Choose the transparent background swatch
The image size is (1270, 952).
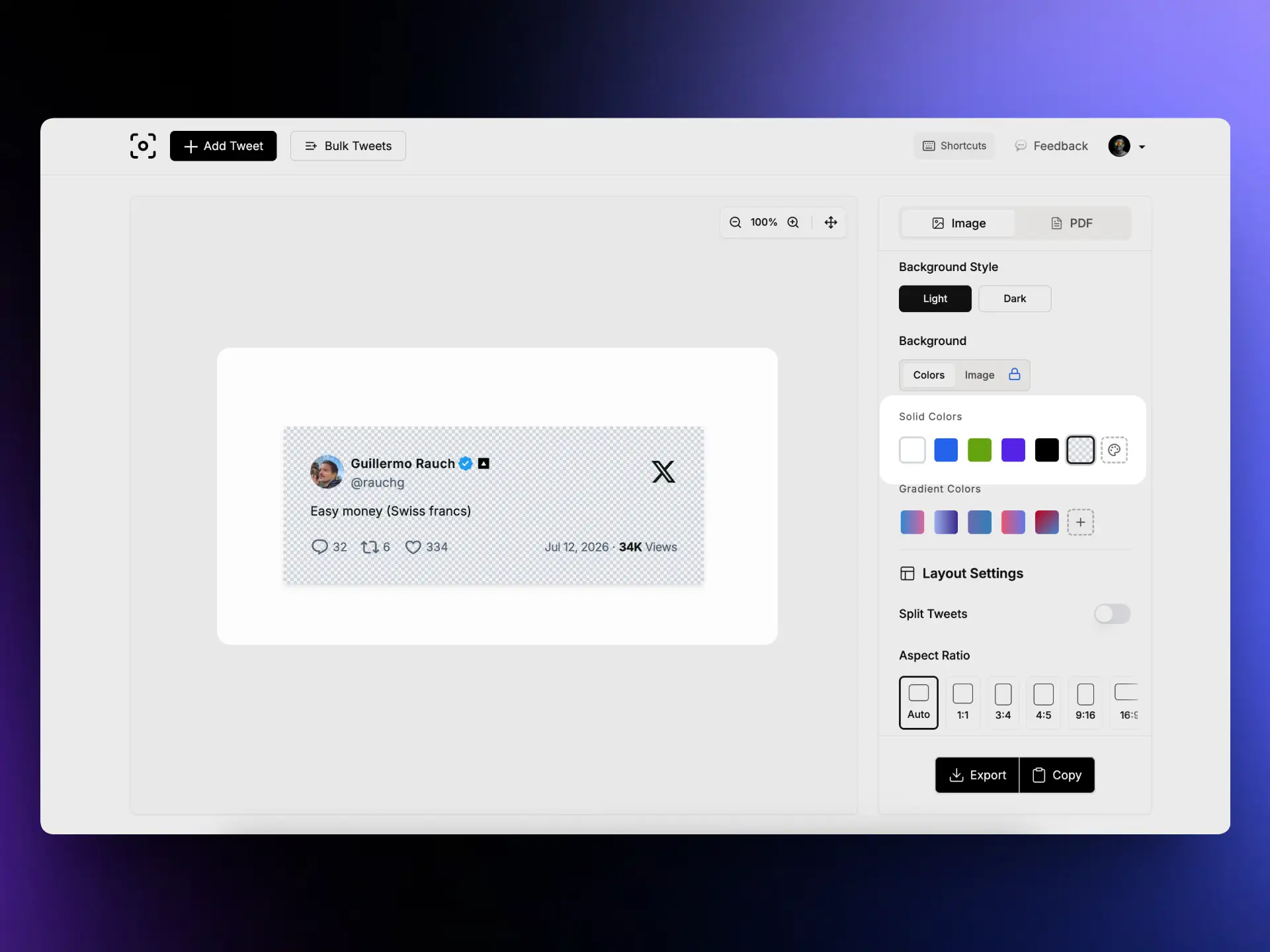pos(1080,450)
